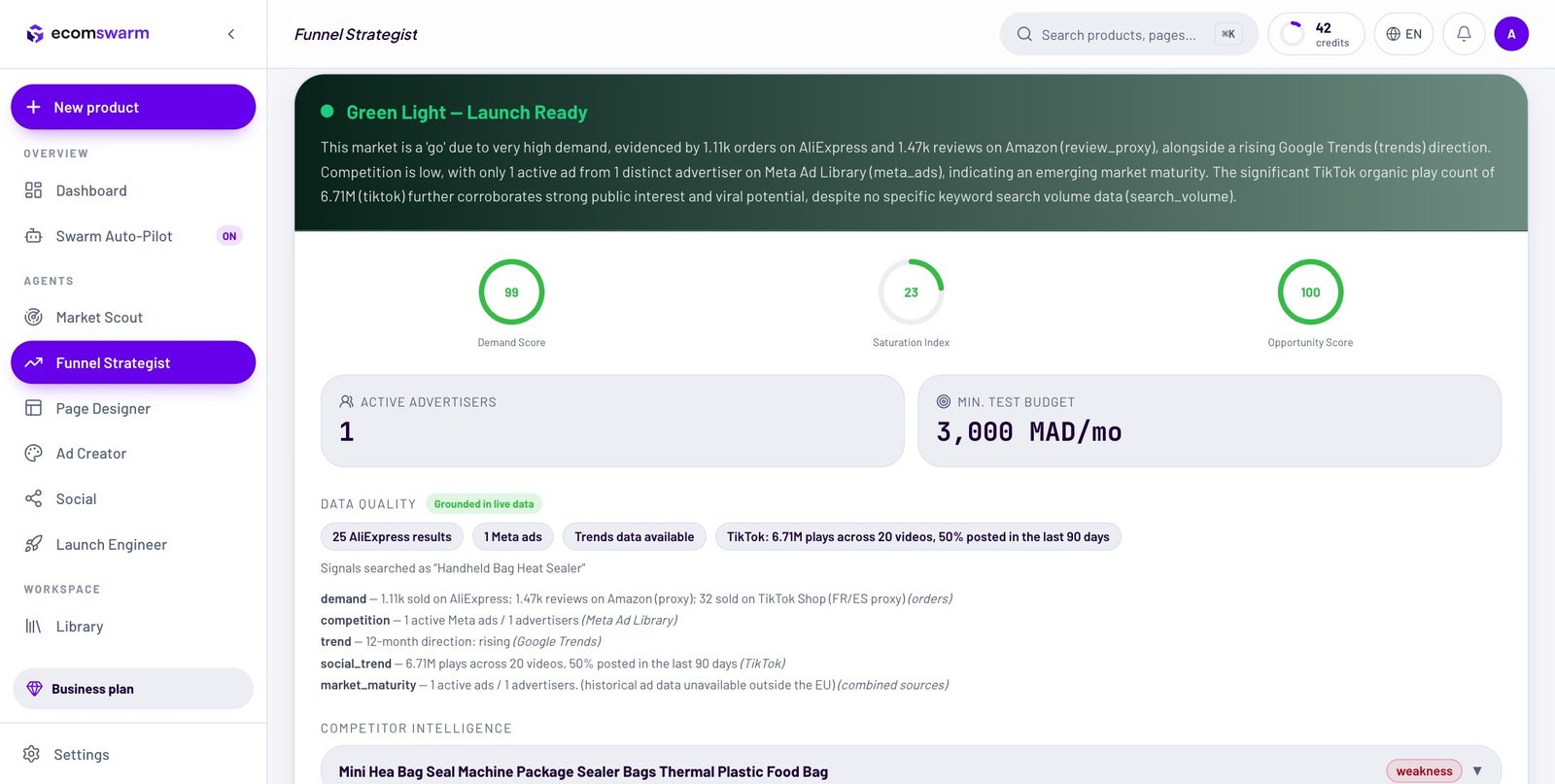Image resolution: width=1555 pixels, height=784 pixels.
Task: Click the Business plan button
Action: coord(133,689)
